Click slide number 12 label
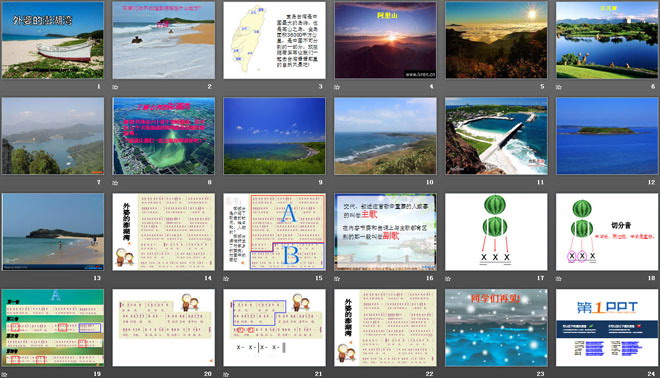660x378 pixels. pos(651,182)
